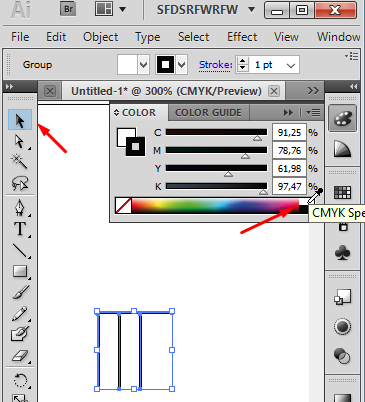This screenshot has height=402, width=365.
Task: Open the stroke weight dropdown
Action: coord(291,65)
